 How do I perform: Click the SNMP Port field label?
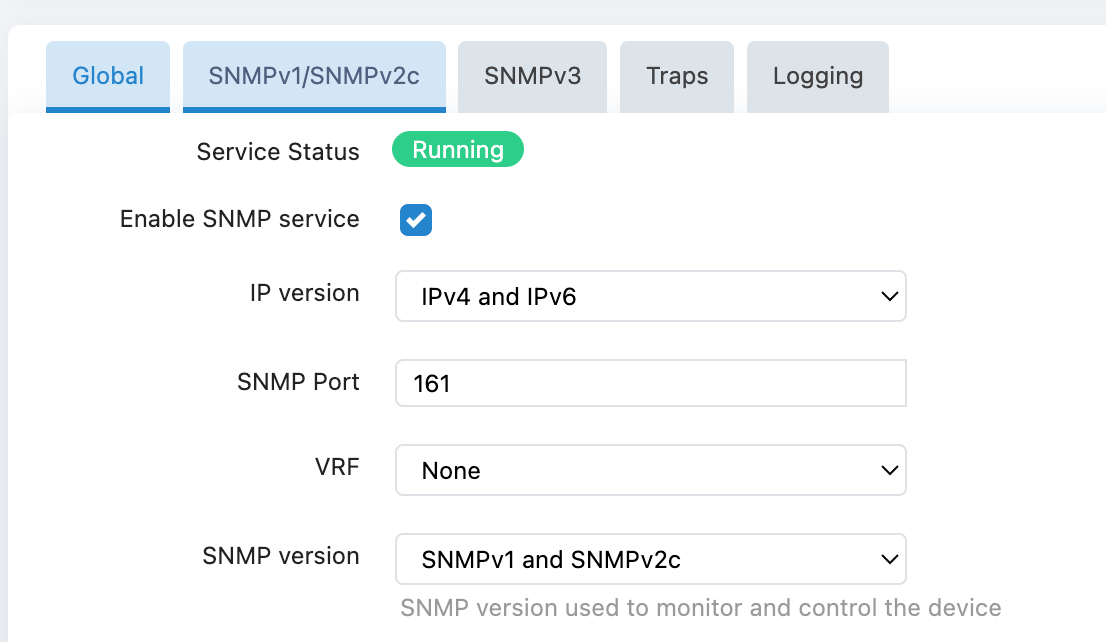298,381
